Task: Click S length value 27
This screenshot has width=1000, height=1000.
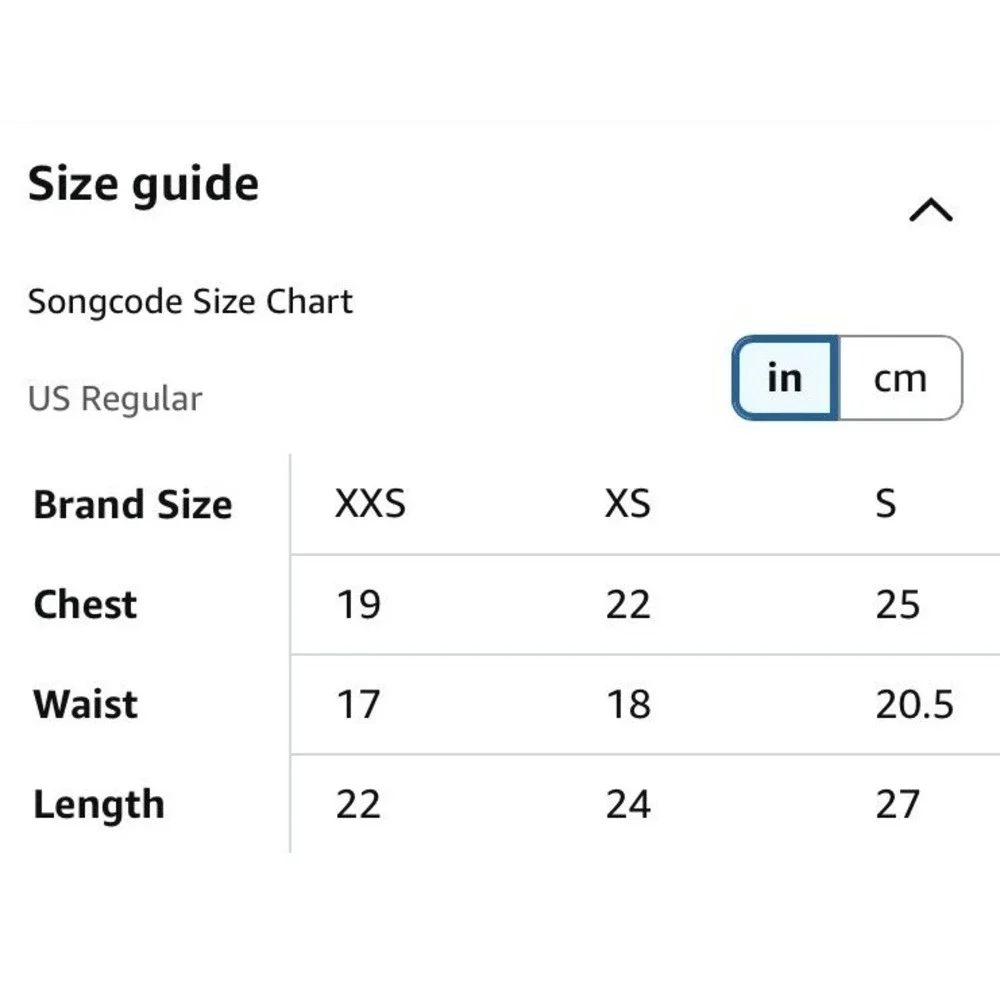Action: (x=897, y=804)
